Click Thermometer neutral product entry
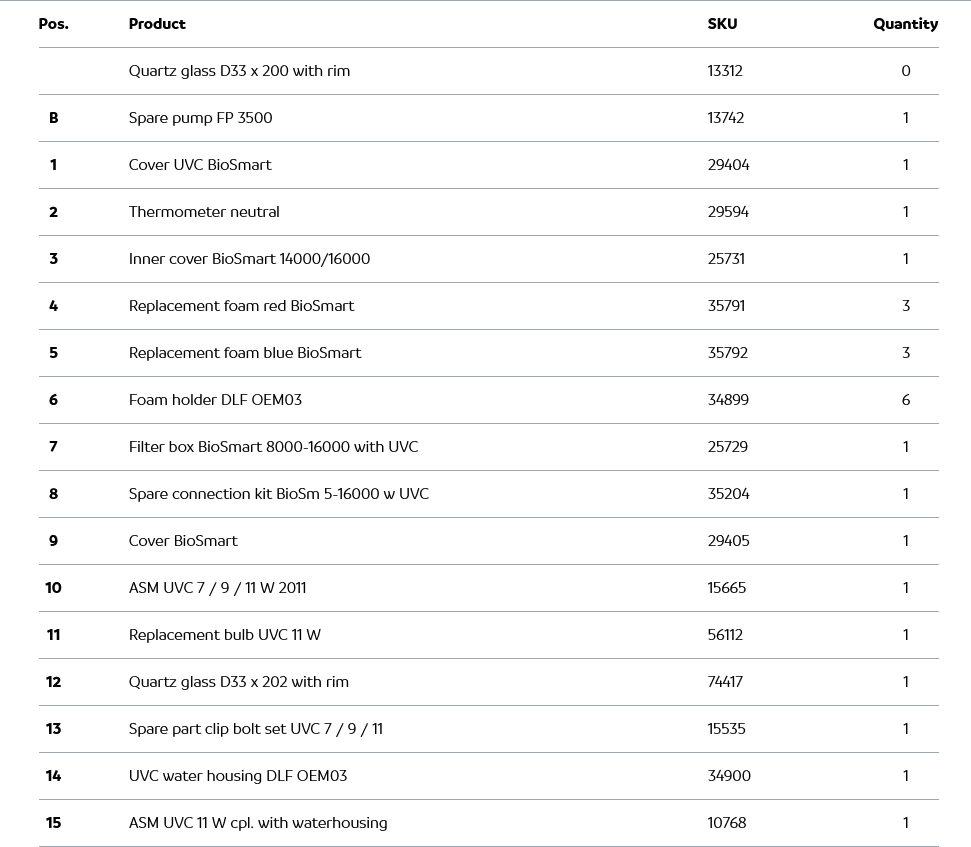The image size is (971, 847). coord(204,212)
